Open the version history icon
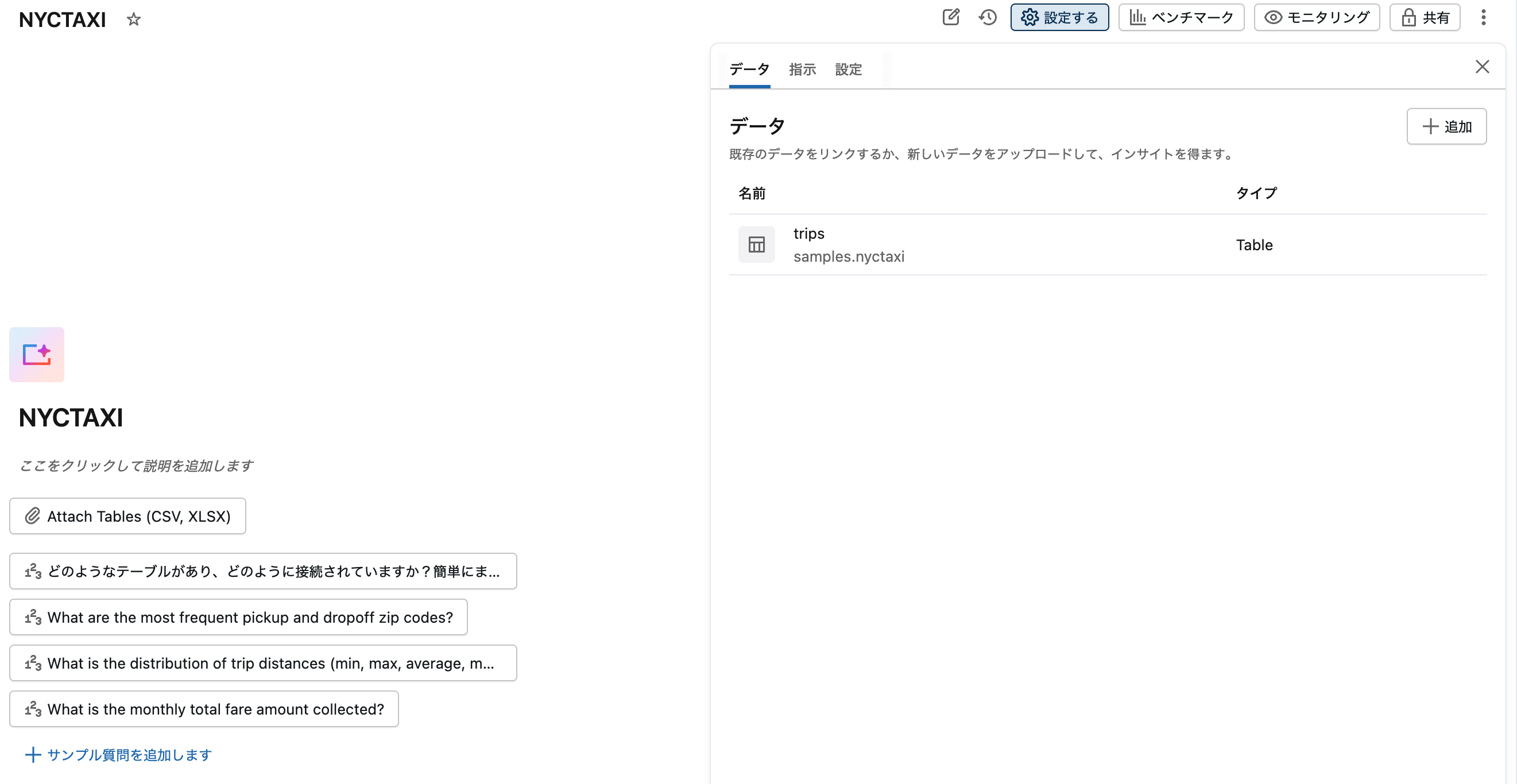The width and height of the screenshot is (1517, 784). point(988,18)
